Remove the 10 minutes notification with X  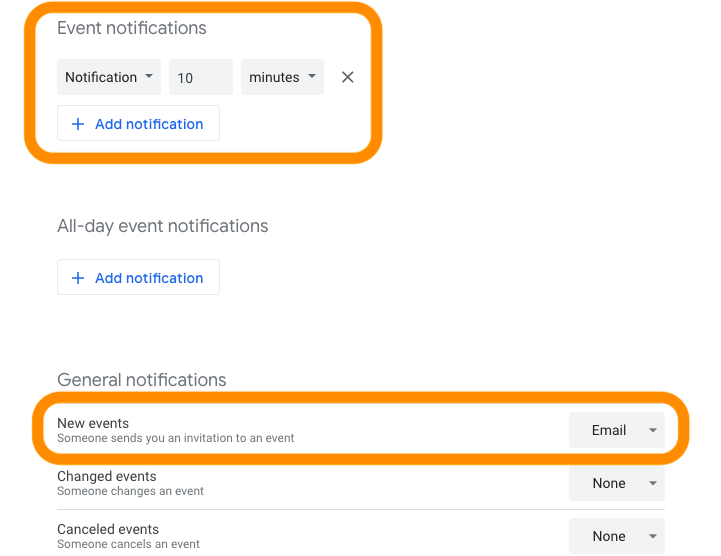click(x=348, y=77)
